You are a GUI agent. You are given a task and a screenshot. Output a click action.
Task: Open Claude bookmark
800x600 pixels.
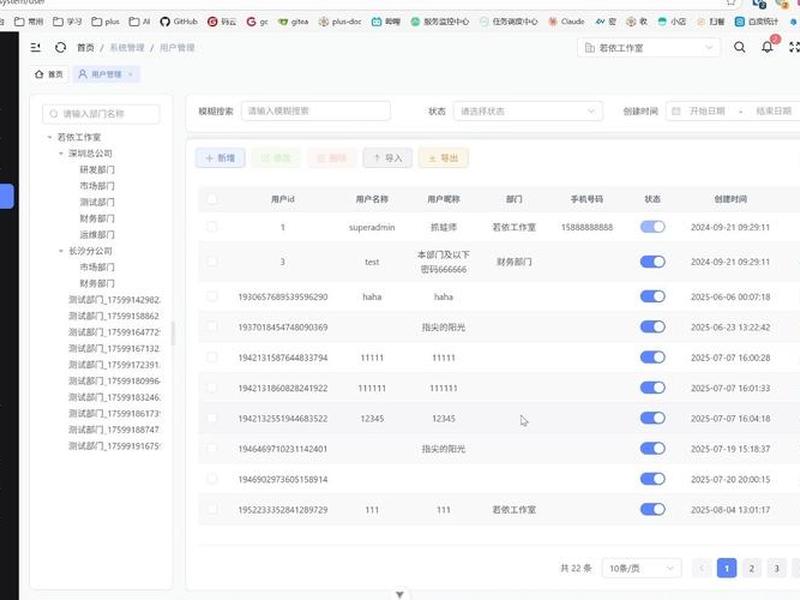pos(566,21)
